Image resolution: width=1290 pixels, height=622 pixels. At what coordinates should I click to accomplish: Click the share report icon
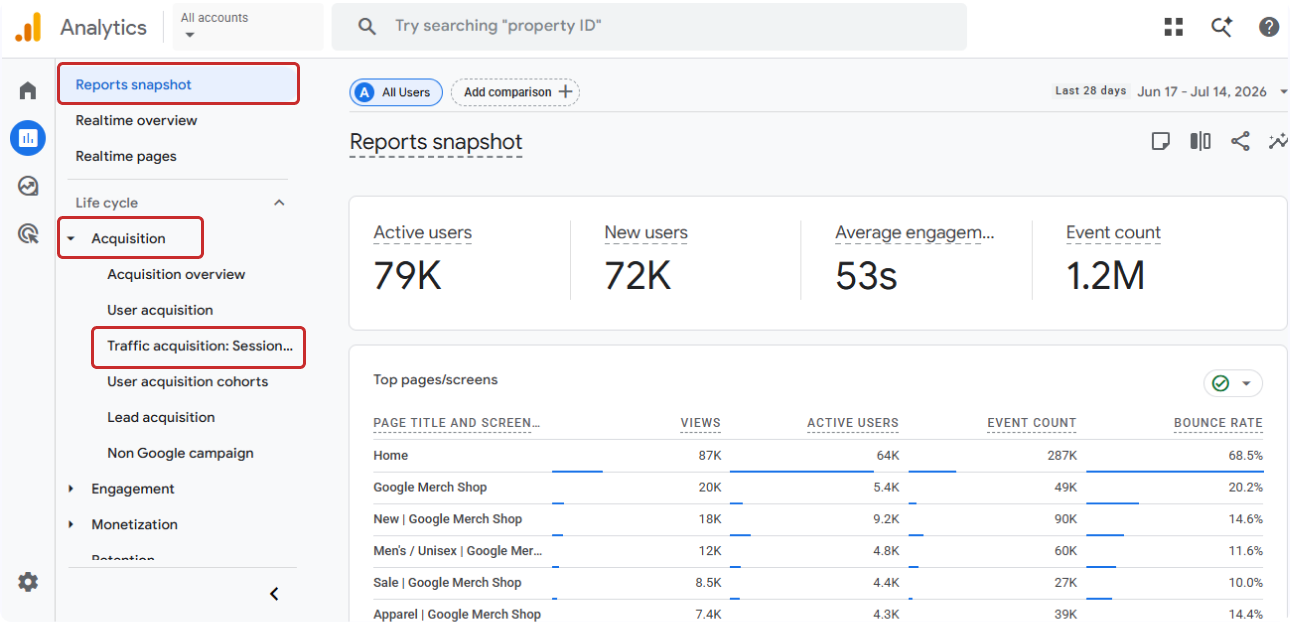click(1240, 141)
